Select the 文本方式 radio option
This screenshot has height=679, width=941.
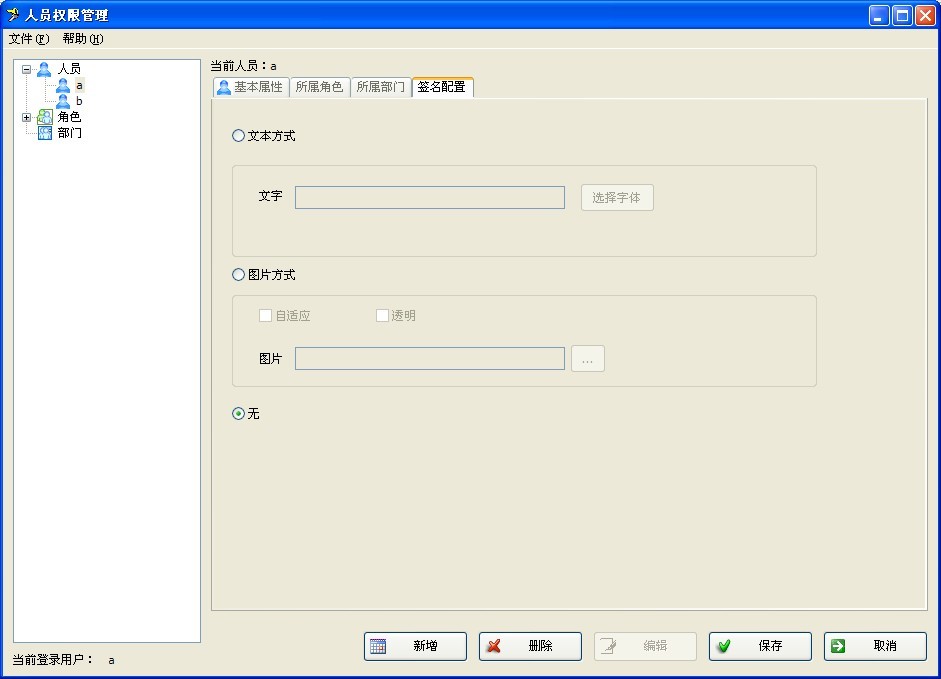(239, 136)
